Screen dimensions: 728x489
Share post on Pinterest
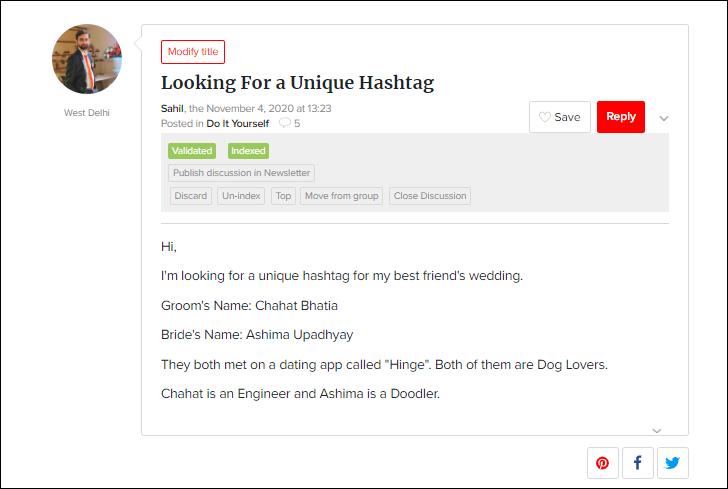click(x=603, y=463)
